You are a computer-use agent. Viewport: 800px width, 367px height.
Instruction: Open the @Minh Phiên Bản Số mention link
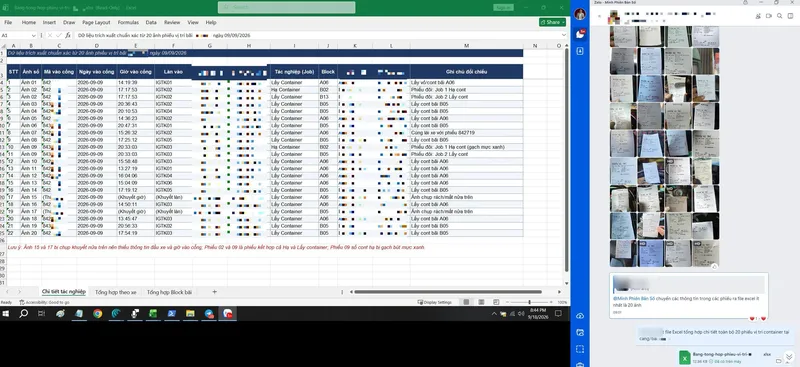click(x=634, y=298)
